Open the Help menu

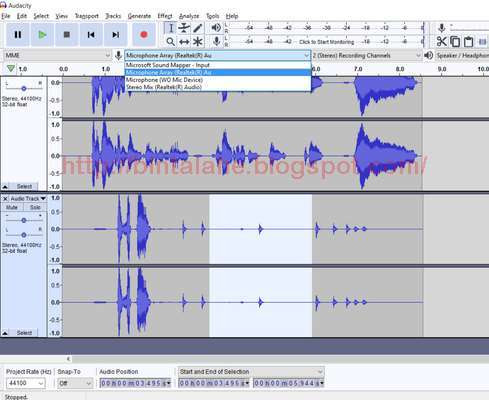point(232,16)
